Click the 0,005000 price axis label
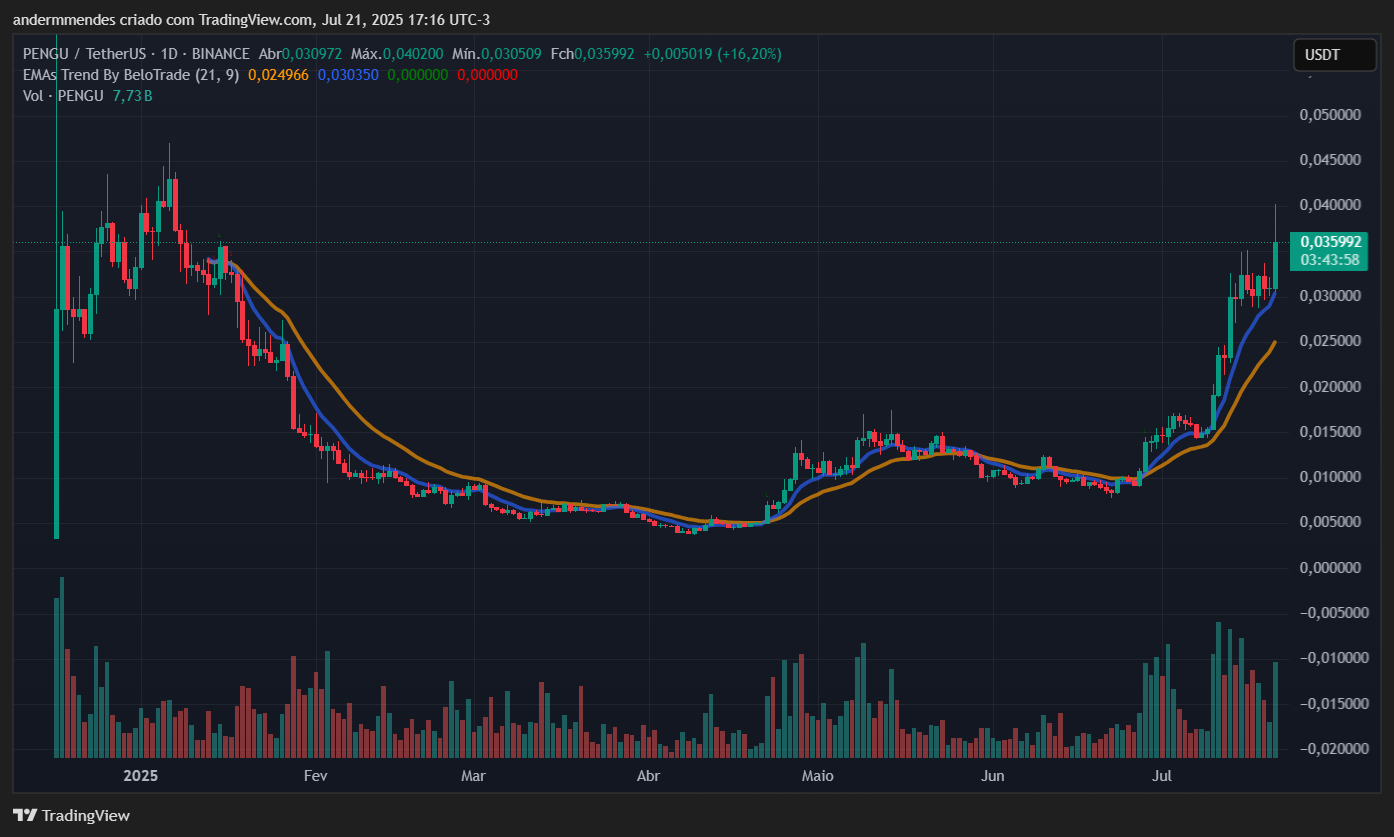The height and width of the screenshot is (837, 1394). (x=1329, y=522)
